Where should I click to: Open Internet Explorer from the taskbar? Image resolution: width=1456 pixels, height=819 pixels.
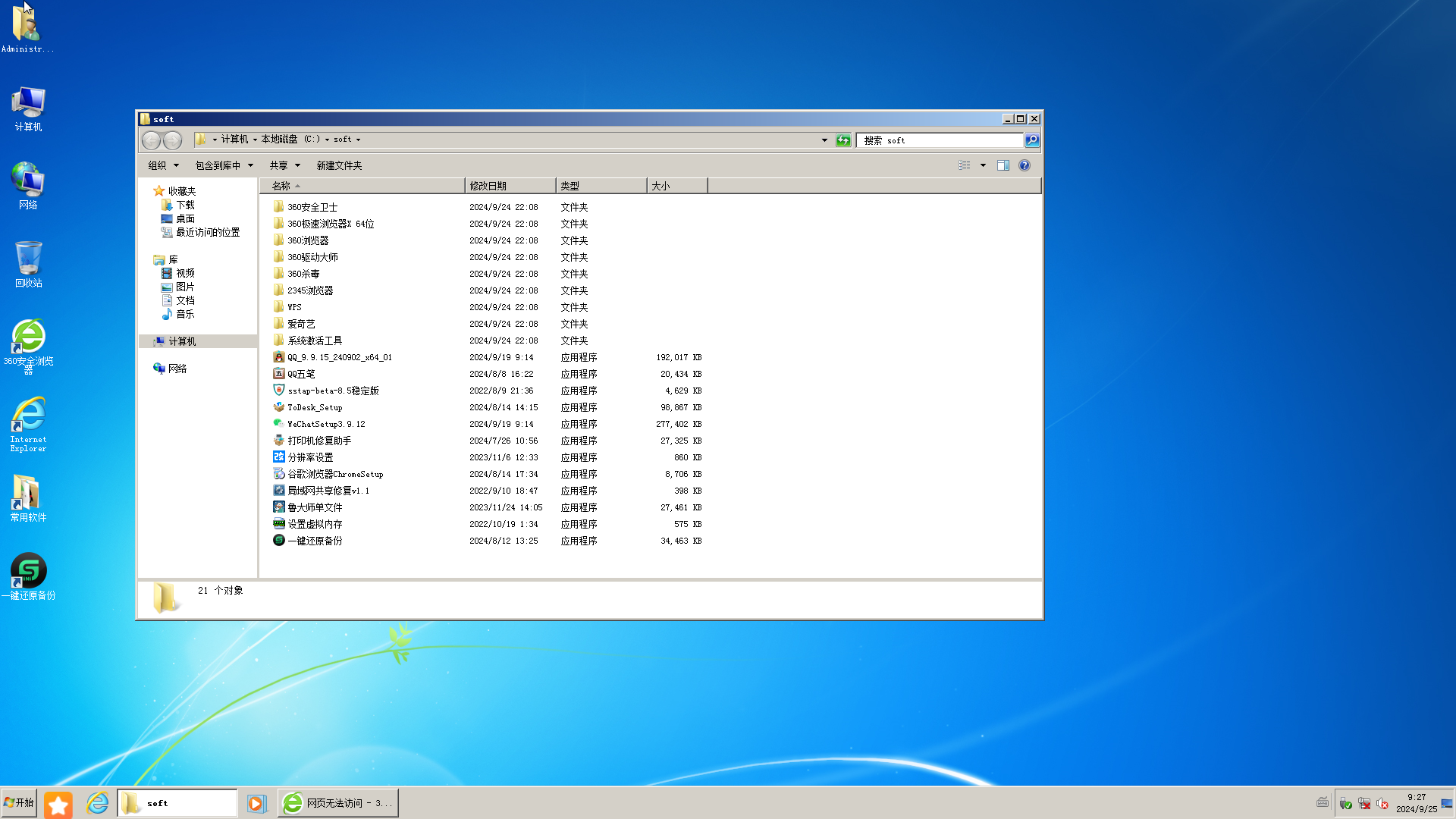point(98,803)
